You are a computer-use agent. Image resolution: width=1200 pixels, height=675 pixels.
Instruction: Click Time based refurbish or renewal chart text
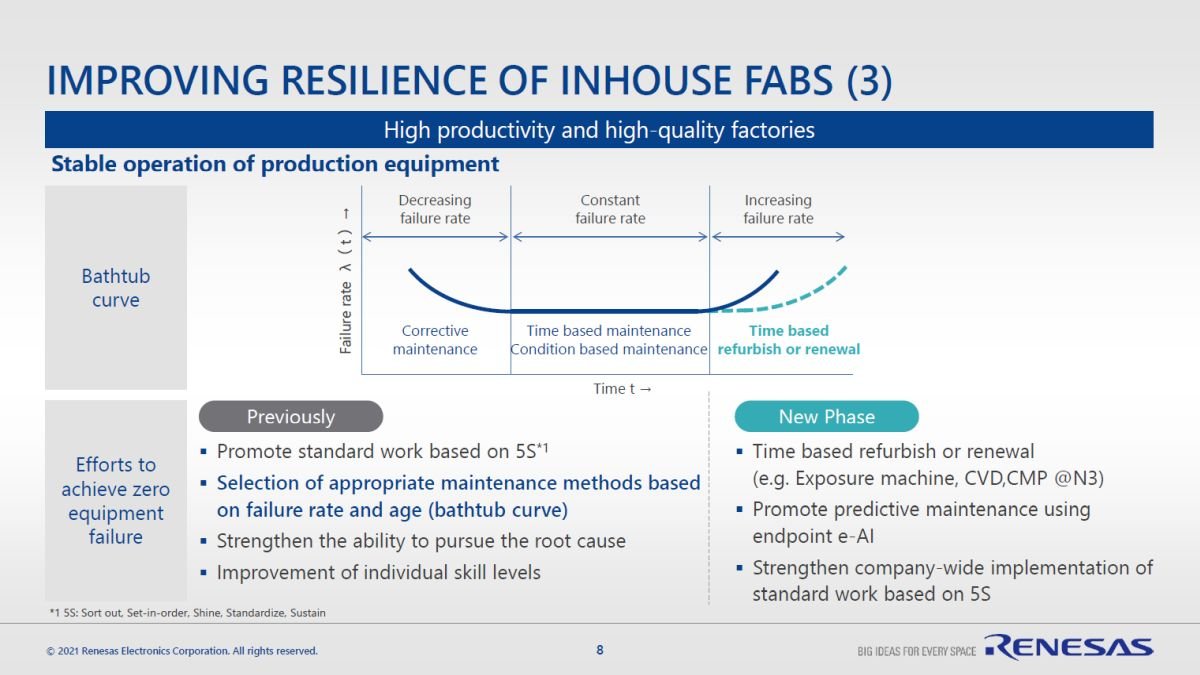pos(789,340)
